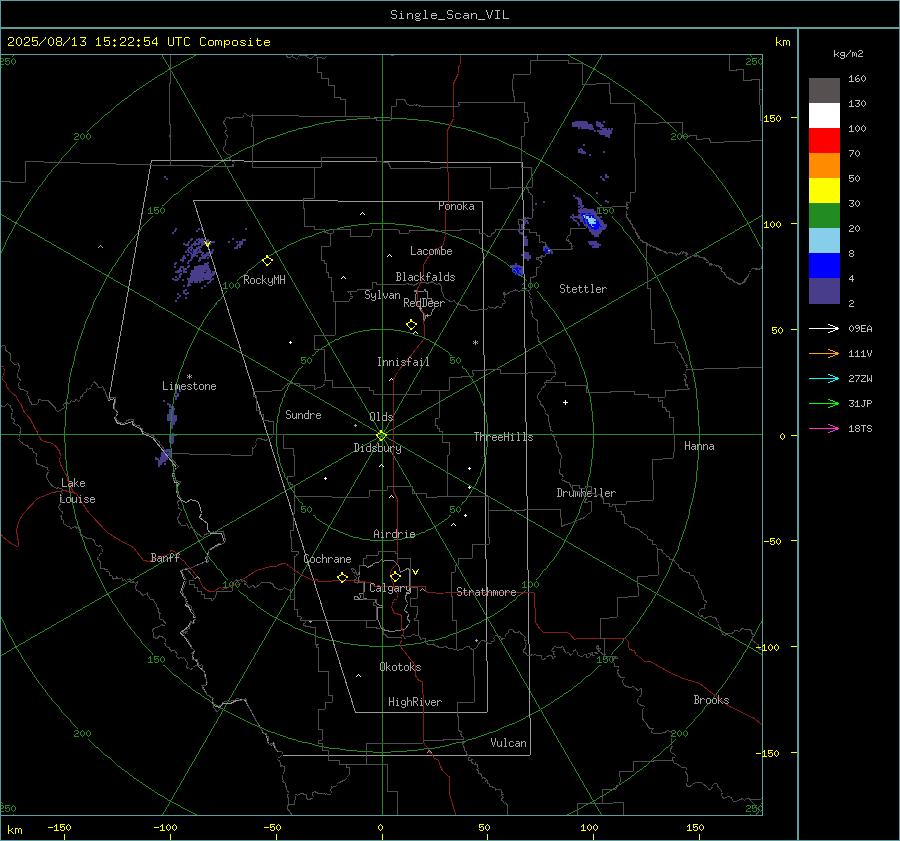This screenshot has height=841, width=900.
Task: Pick the orange 50-70 legend color block
Action: pos(824,165)
